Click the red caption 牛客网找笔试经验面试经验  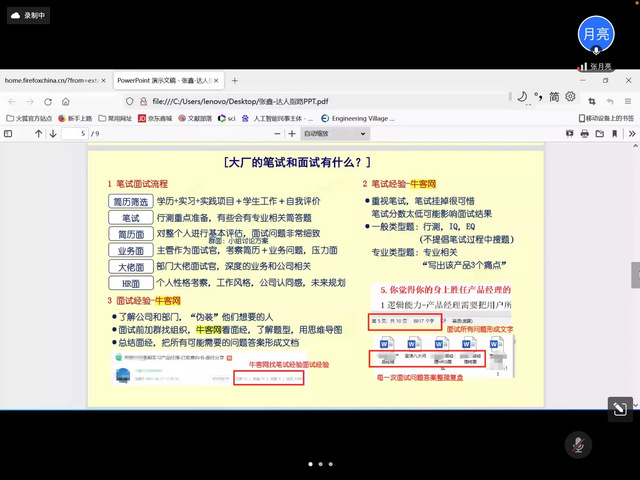tap(289, 365)
